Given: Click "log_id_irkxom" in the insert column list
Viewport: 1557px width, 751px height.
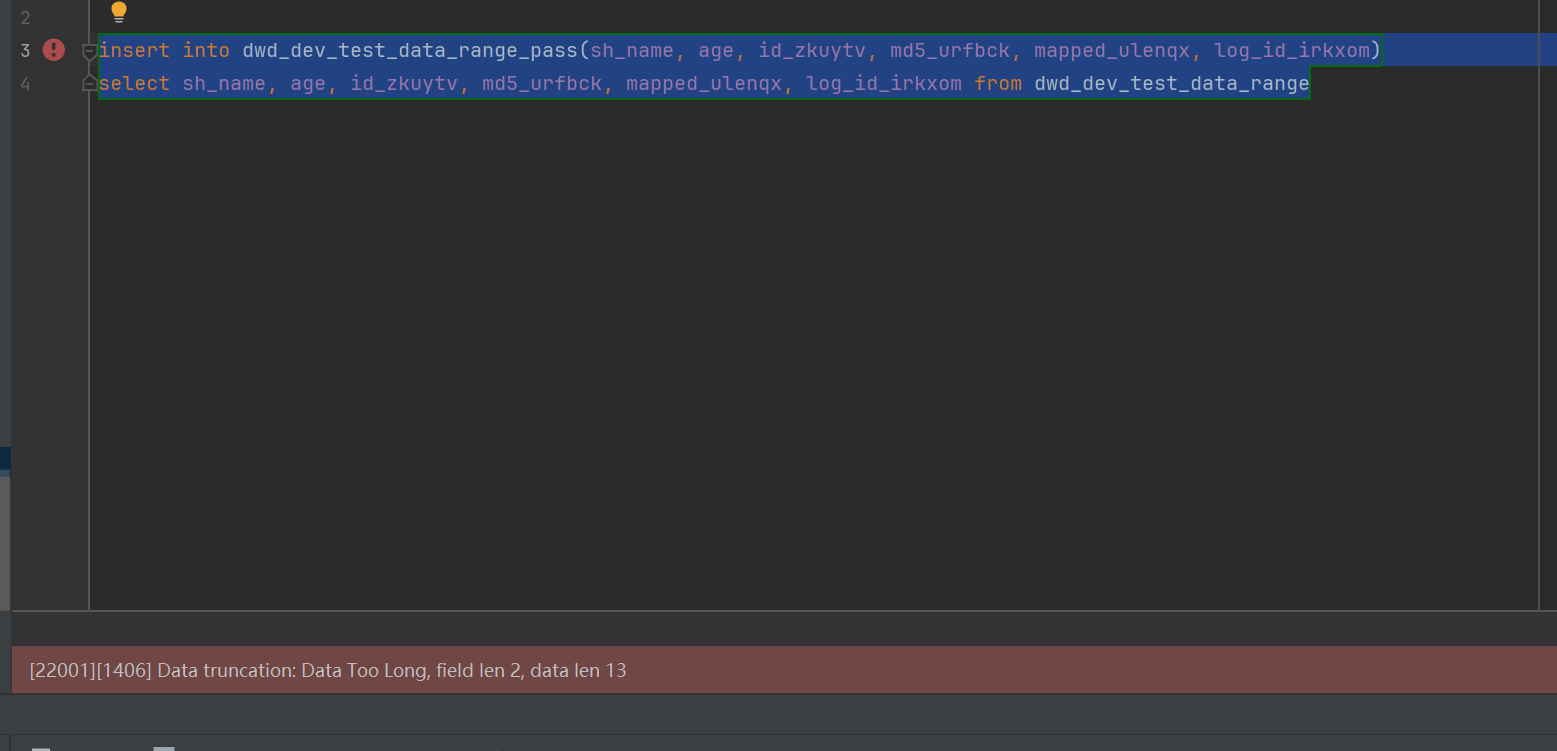Looking at the screenshot, I should point(1292,50).
